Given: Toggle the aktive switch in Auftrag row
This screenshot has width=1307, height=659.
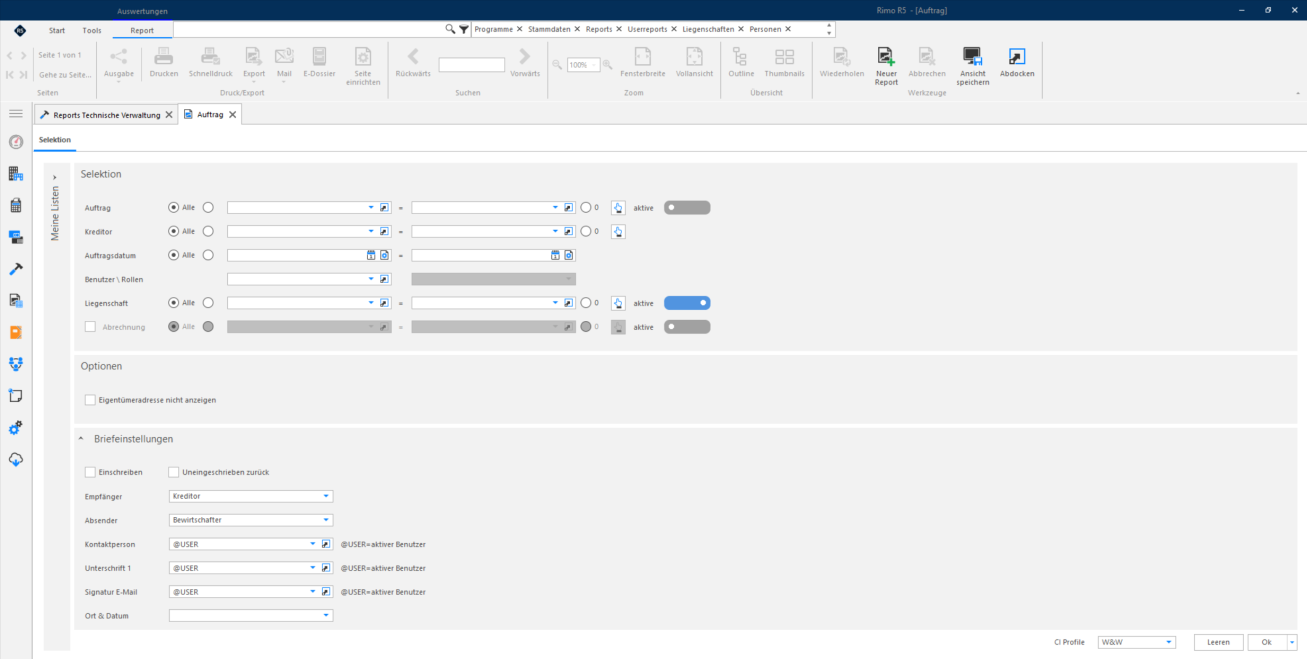Looking at the screenshot, I should [687, 207].
